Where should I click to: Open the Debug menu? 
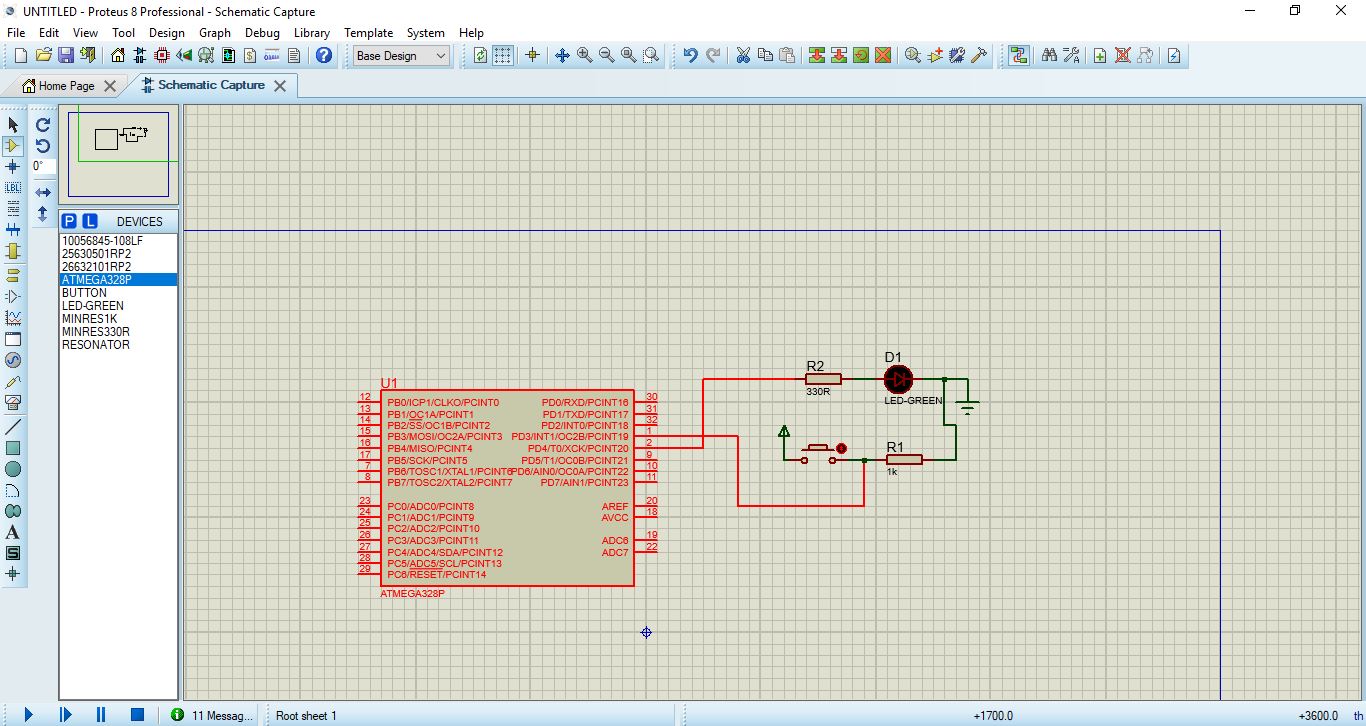point(262,33)
